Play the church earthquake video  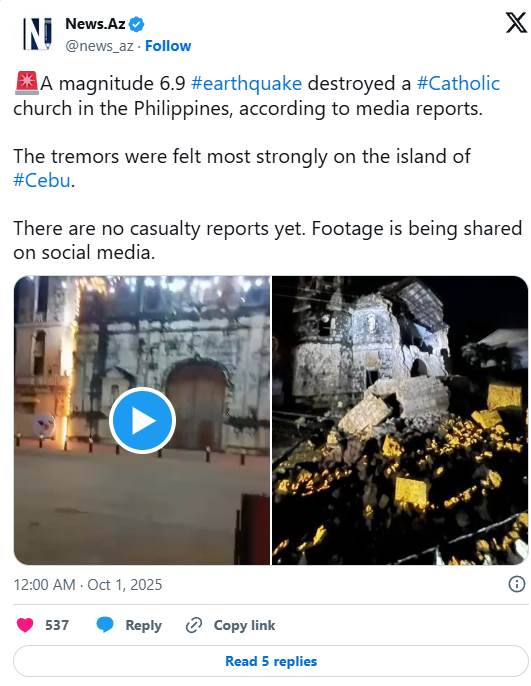pos(142,420)
